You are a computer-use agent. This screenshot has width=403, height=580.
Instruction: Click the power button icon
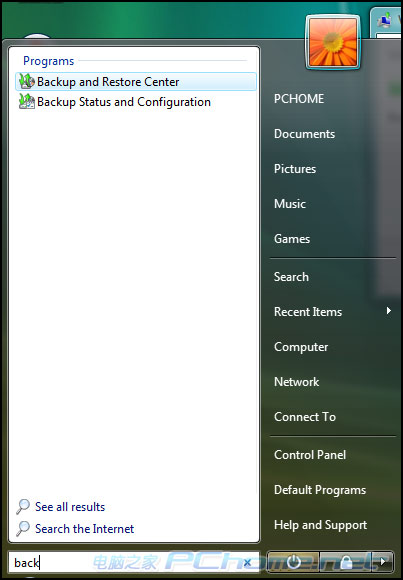[x=293, y=562]
